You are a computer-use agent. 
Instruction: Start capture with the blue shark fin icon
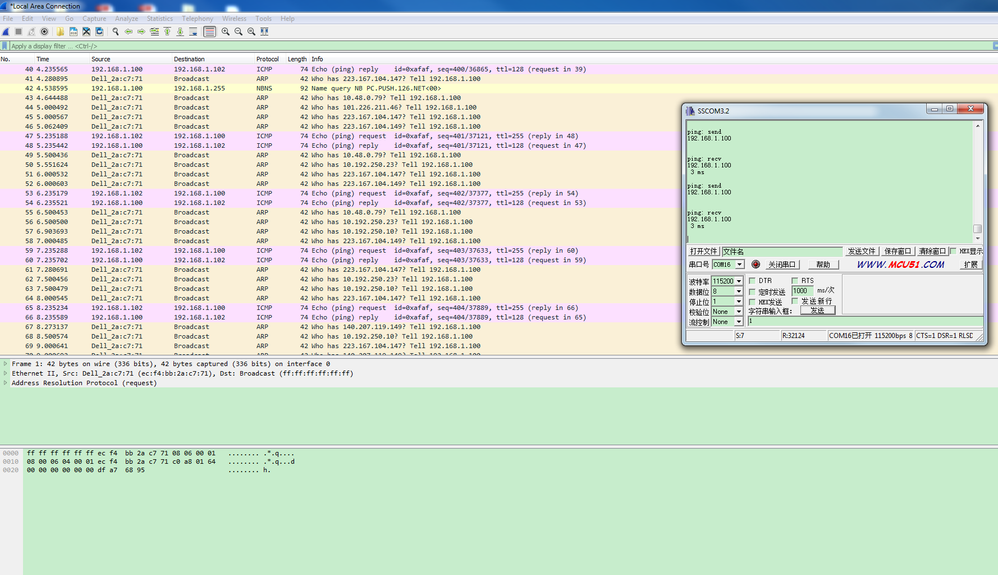[x=6, y=32]
